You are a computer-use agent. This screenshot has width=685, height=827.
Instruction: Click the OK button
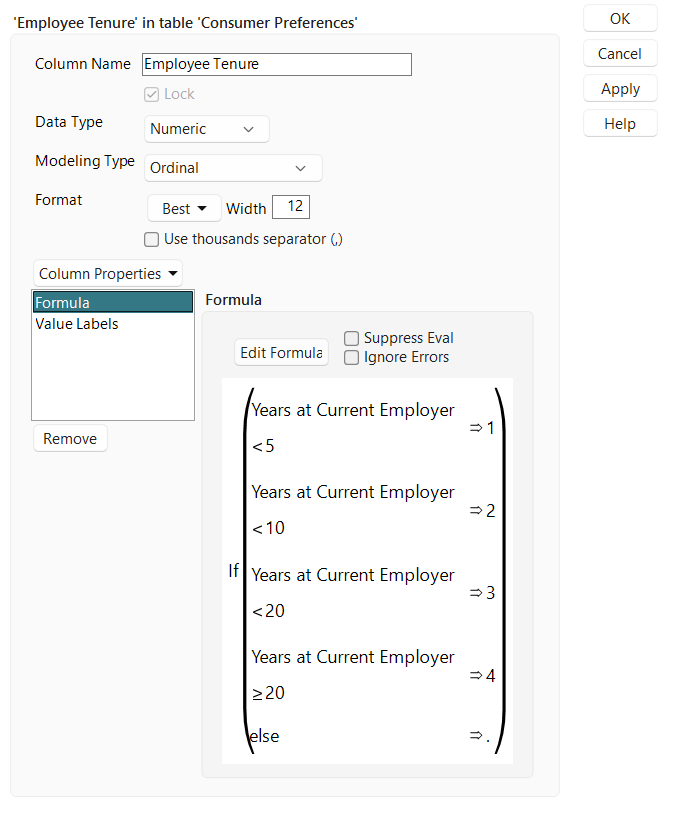click(619, 18)
